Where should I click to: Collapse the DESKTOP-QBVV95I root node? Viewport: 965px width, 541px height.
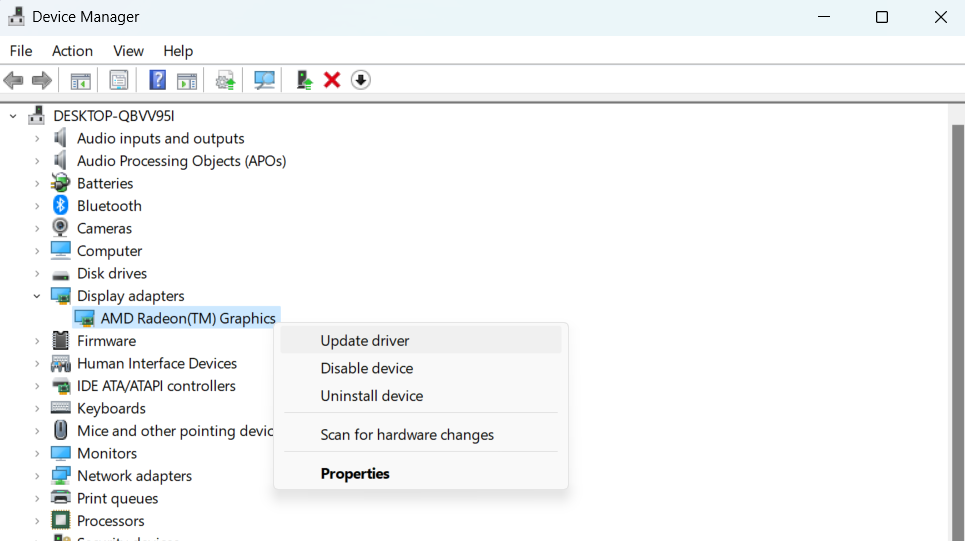13,116
